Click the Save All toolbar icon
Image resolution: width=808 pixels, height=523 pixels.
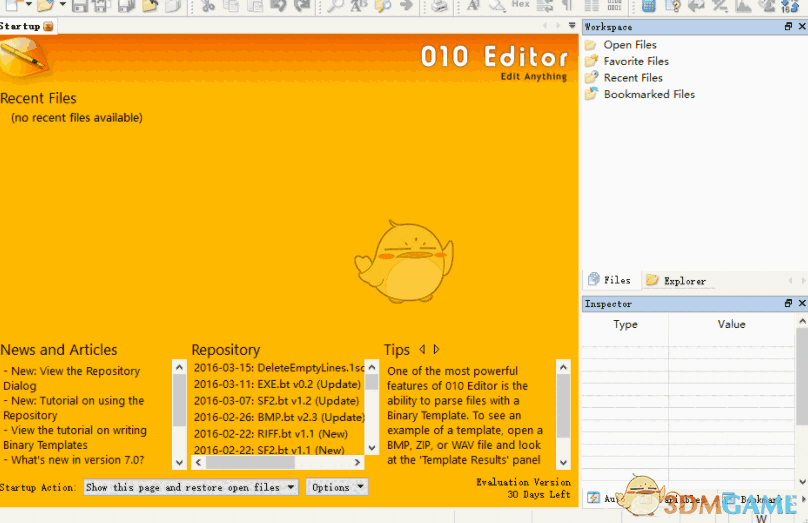[x=126, y=6]
